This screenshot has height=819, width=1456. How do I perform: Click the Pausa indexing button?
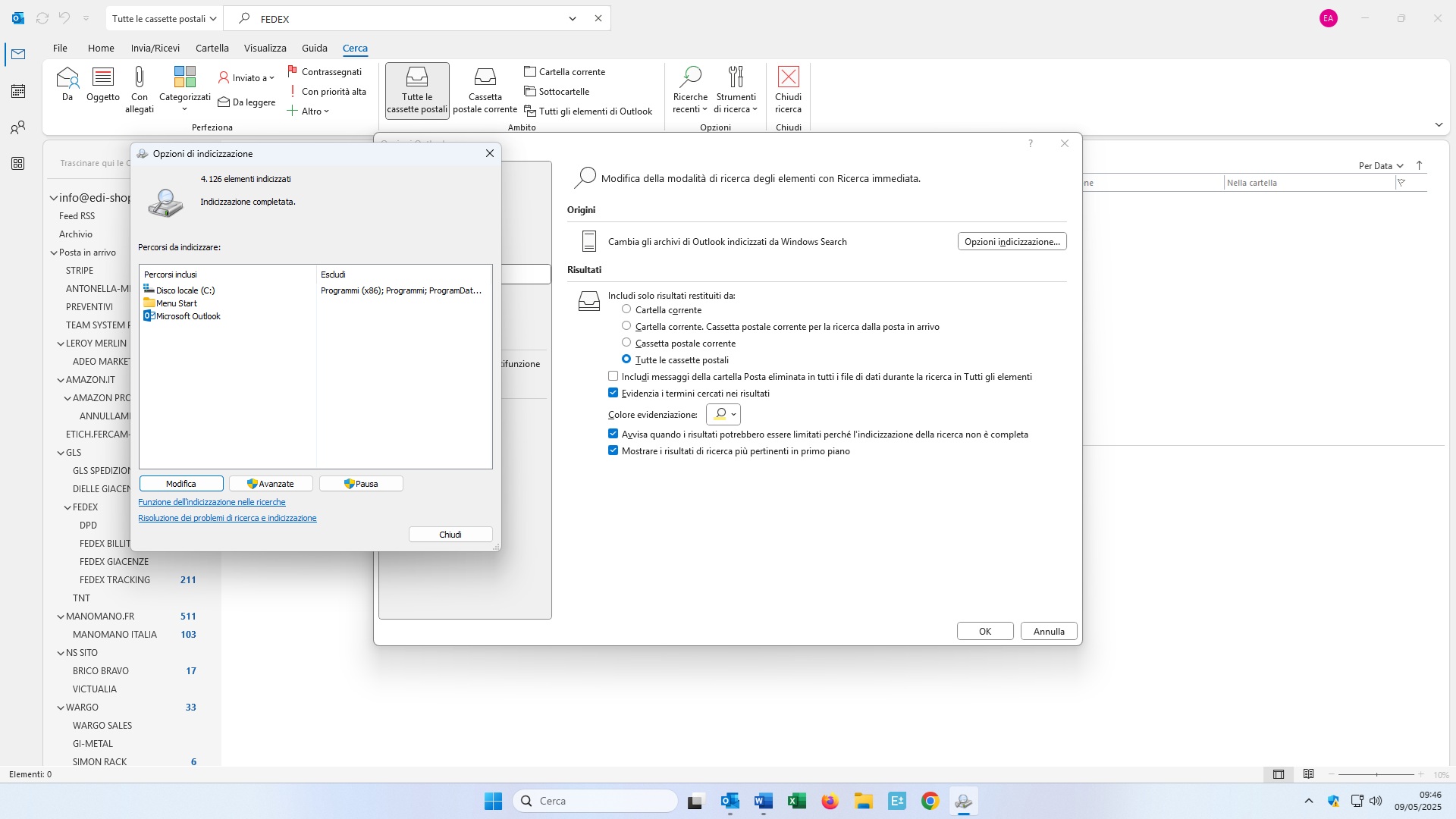pyautogui.click(x=361, y=483)
